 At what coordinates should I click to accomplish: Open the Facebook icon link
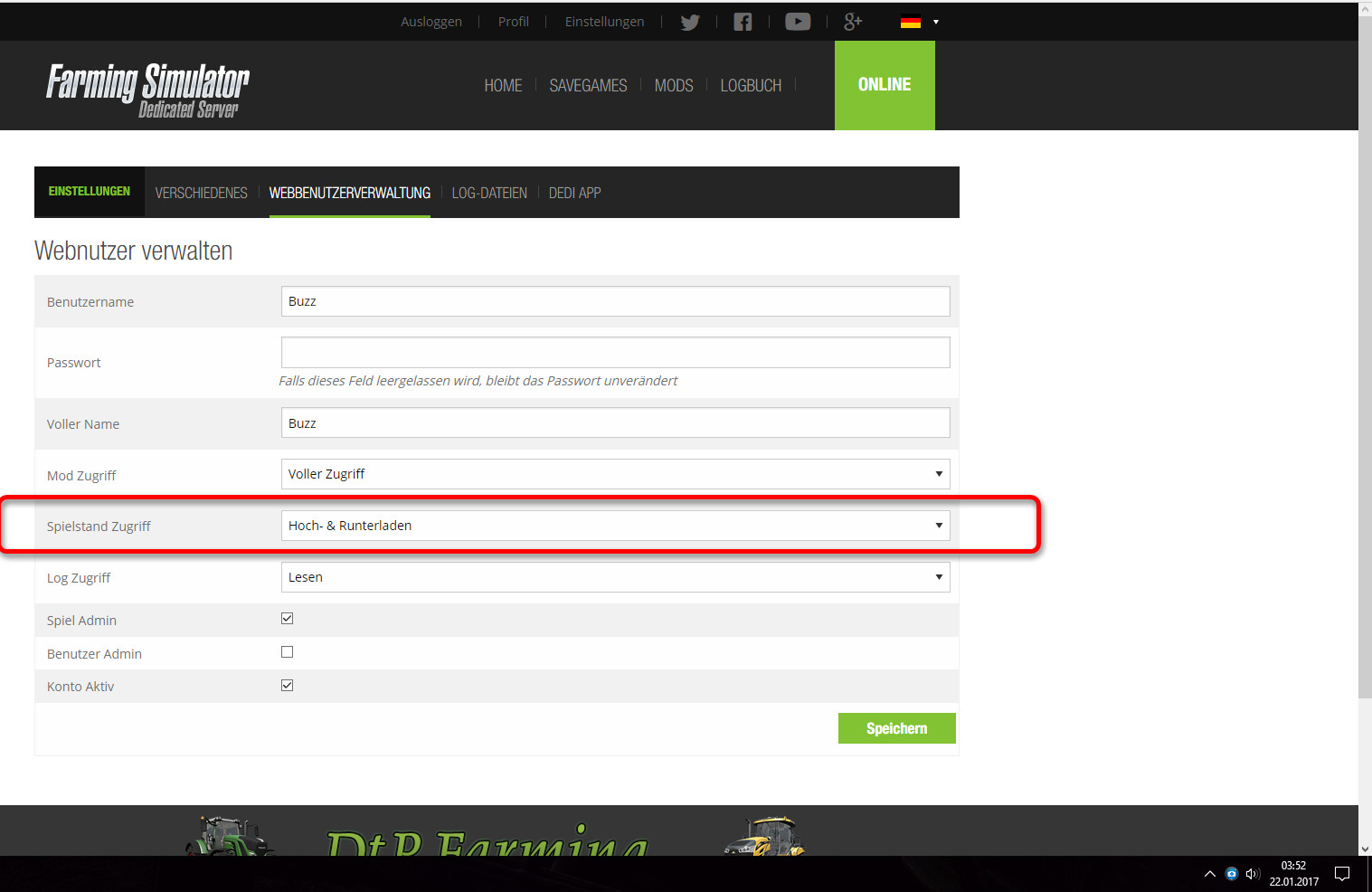743,23
